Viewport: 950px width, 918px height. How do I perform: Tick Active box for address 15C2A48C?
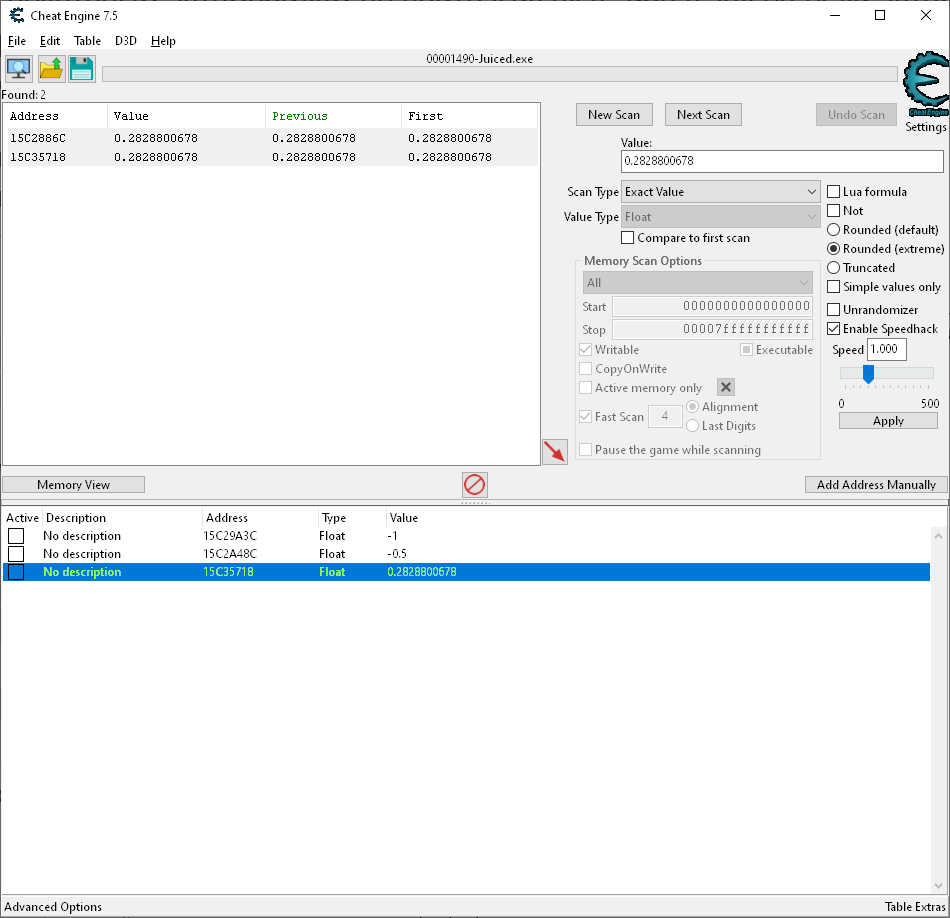(x=16, y=554)
